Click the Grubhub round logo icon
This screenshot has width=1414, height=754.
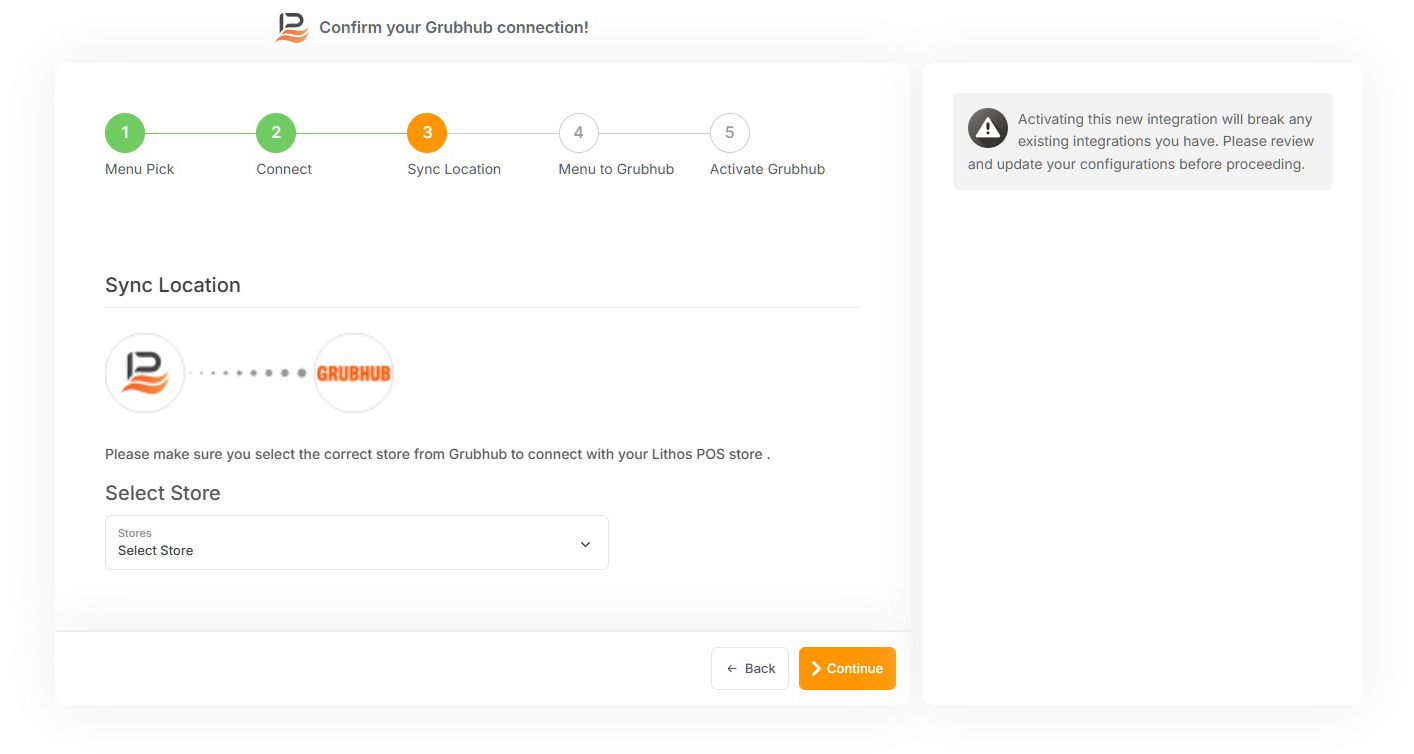click(354, 373)
